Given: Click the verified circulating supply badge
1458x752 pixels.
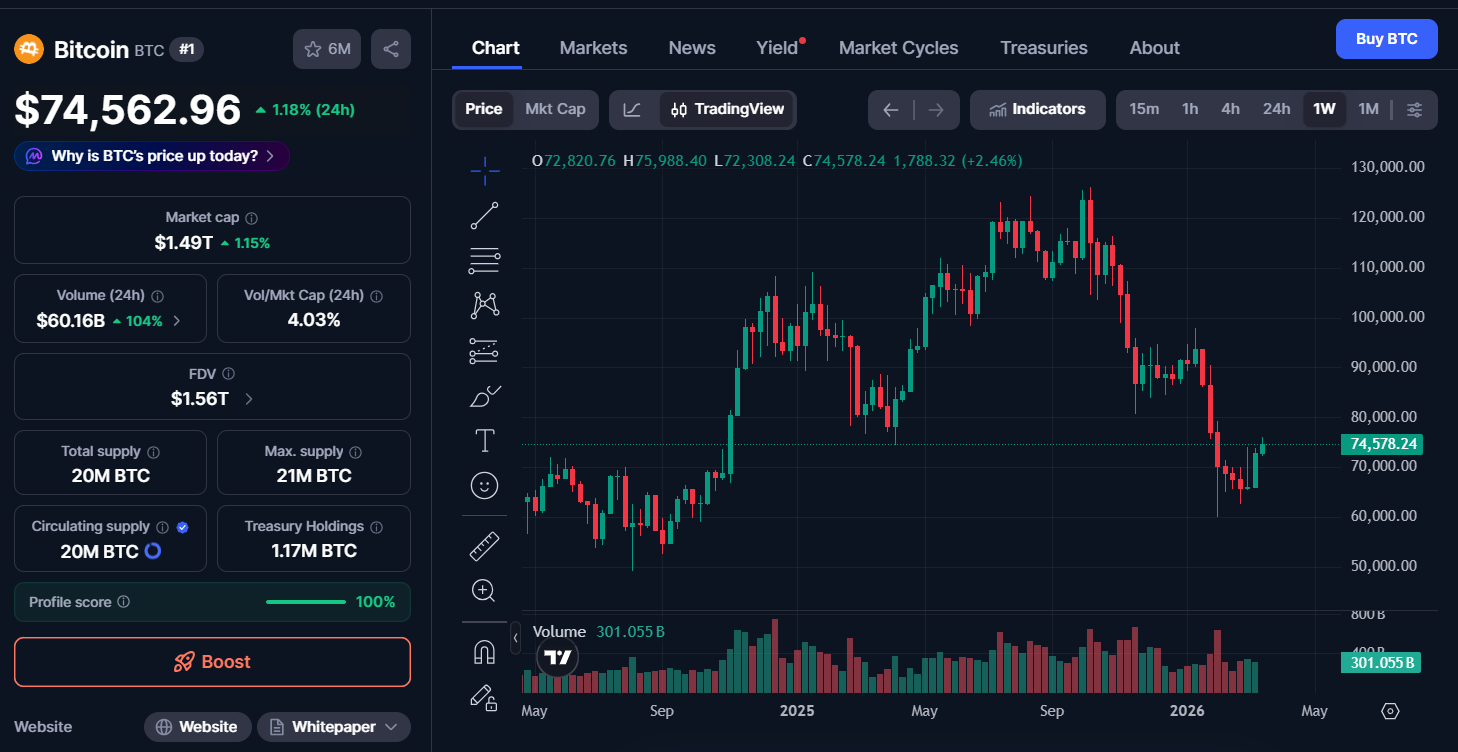Looking at the screenshot, I should [183, 527].
